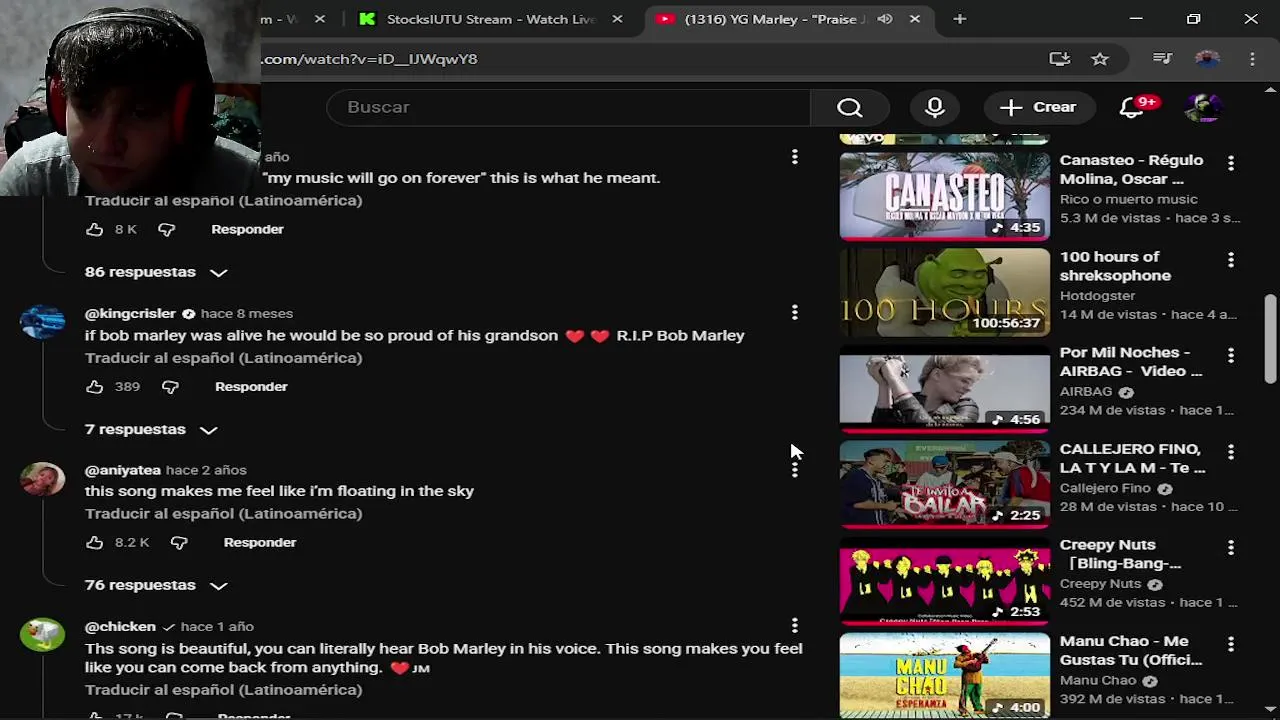Reply to @aniyatea comment

[x=260, y=542]
